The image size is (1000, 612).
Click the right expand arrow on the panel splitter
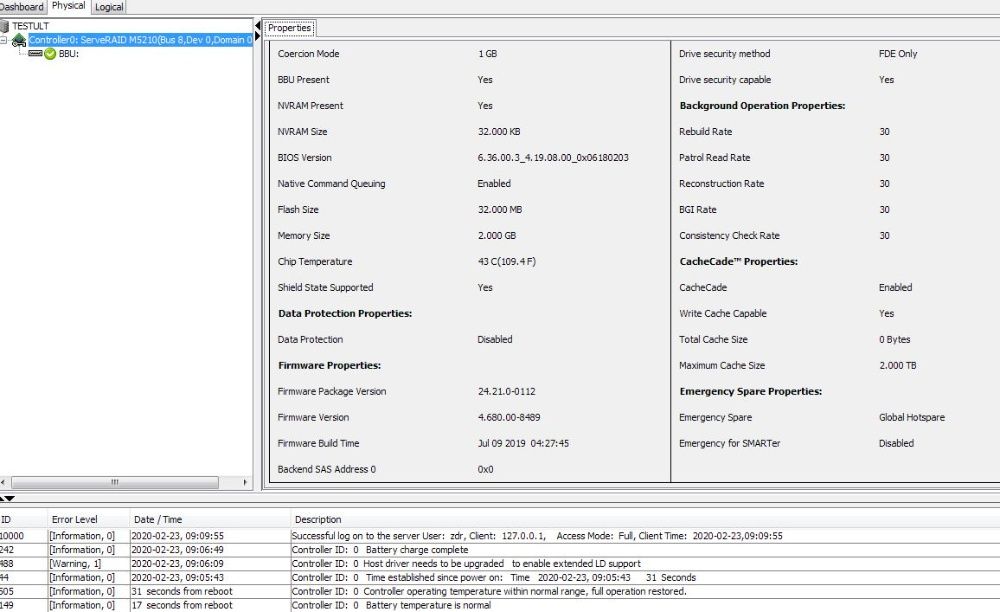click(x=258, y=36)
